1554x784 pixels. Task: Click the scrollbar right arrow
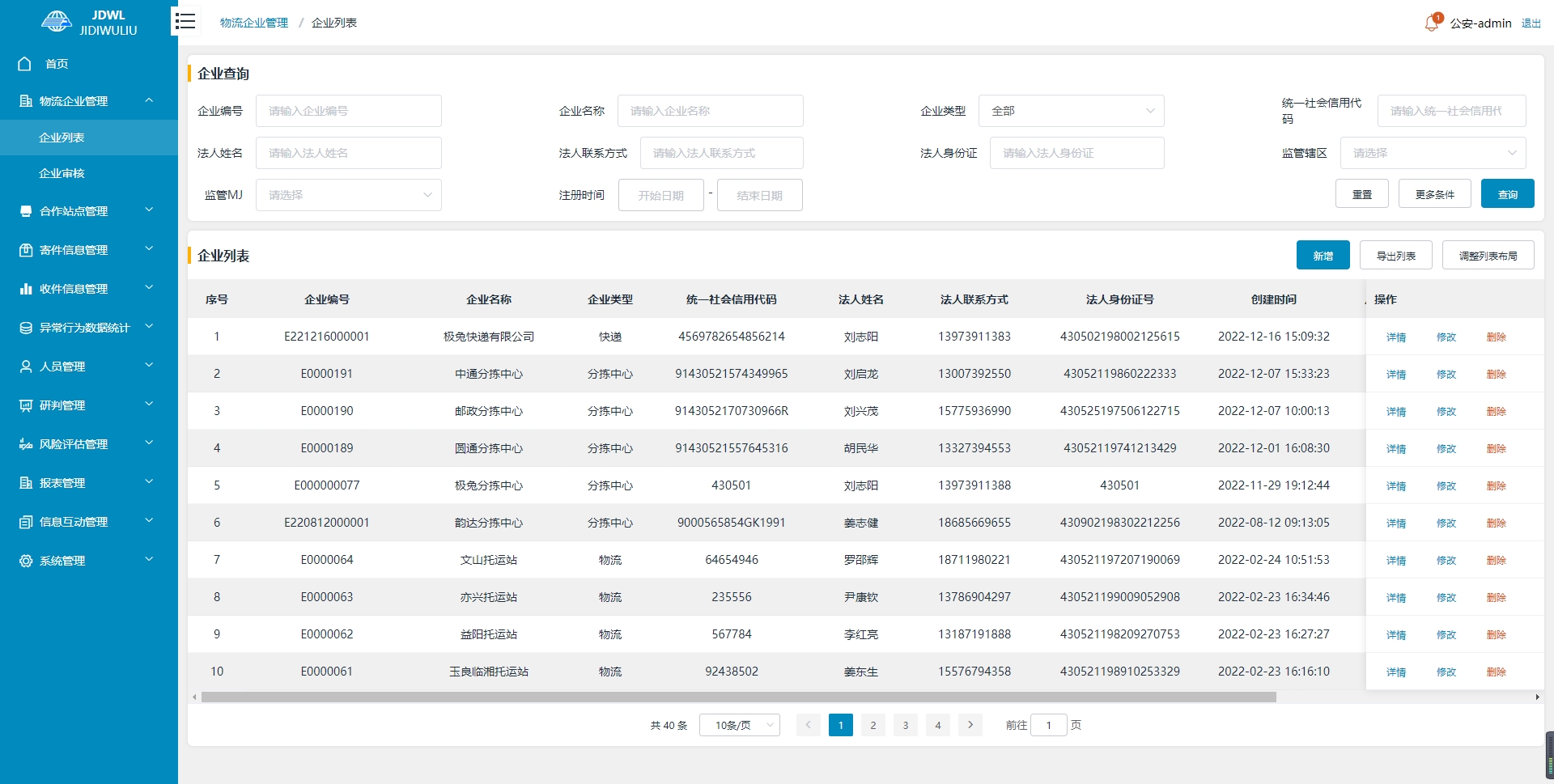point(1537,697)
